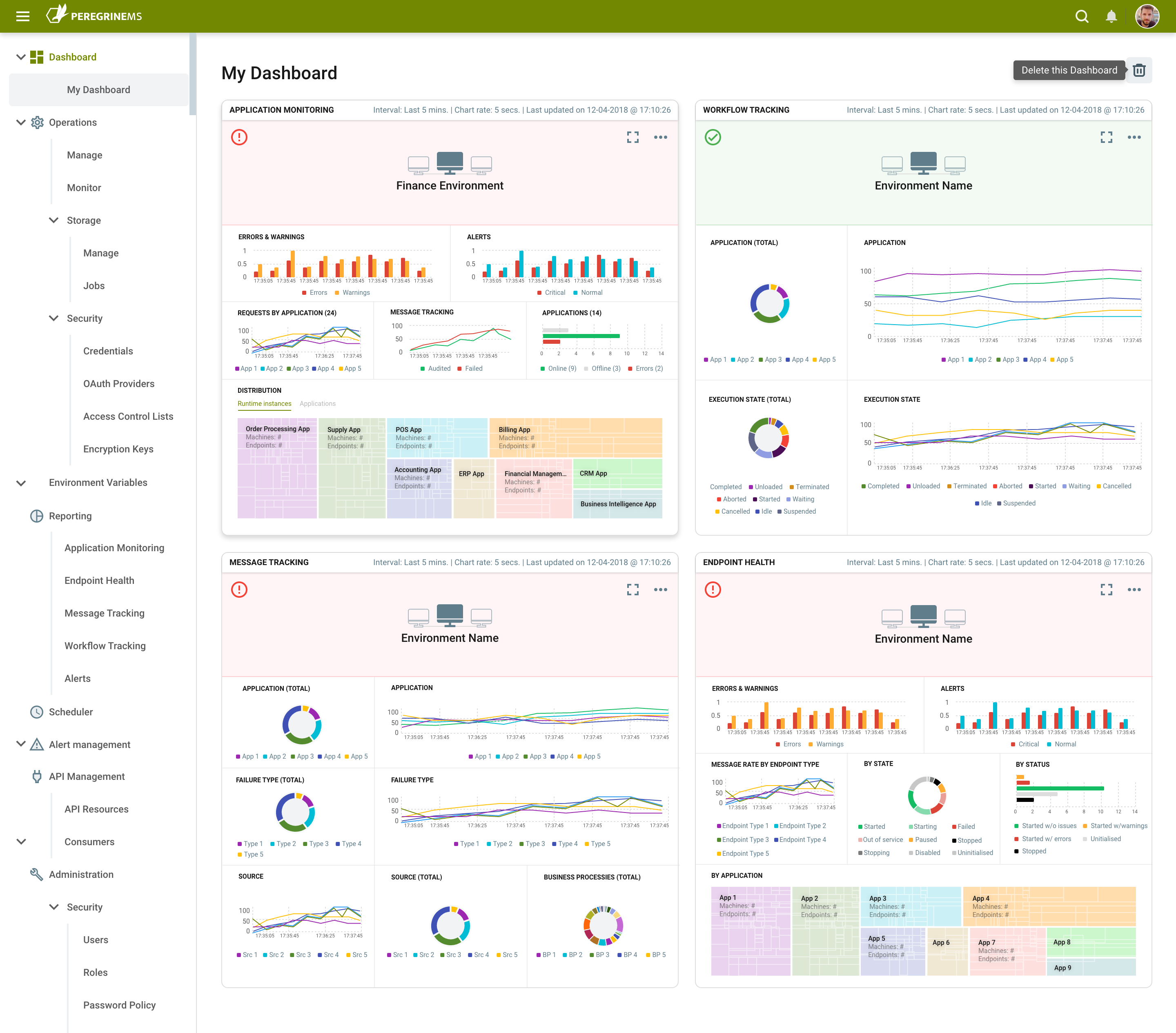Select Runtime instances tab in Distribution
This screenshot has height=1033, width=1176.
point(264,404)
